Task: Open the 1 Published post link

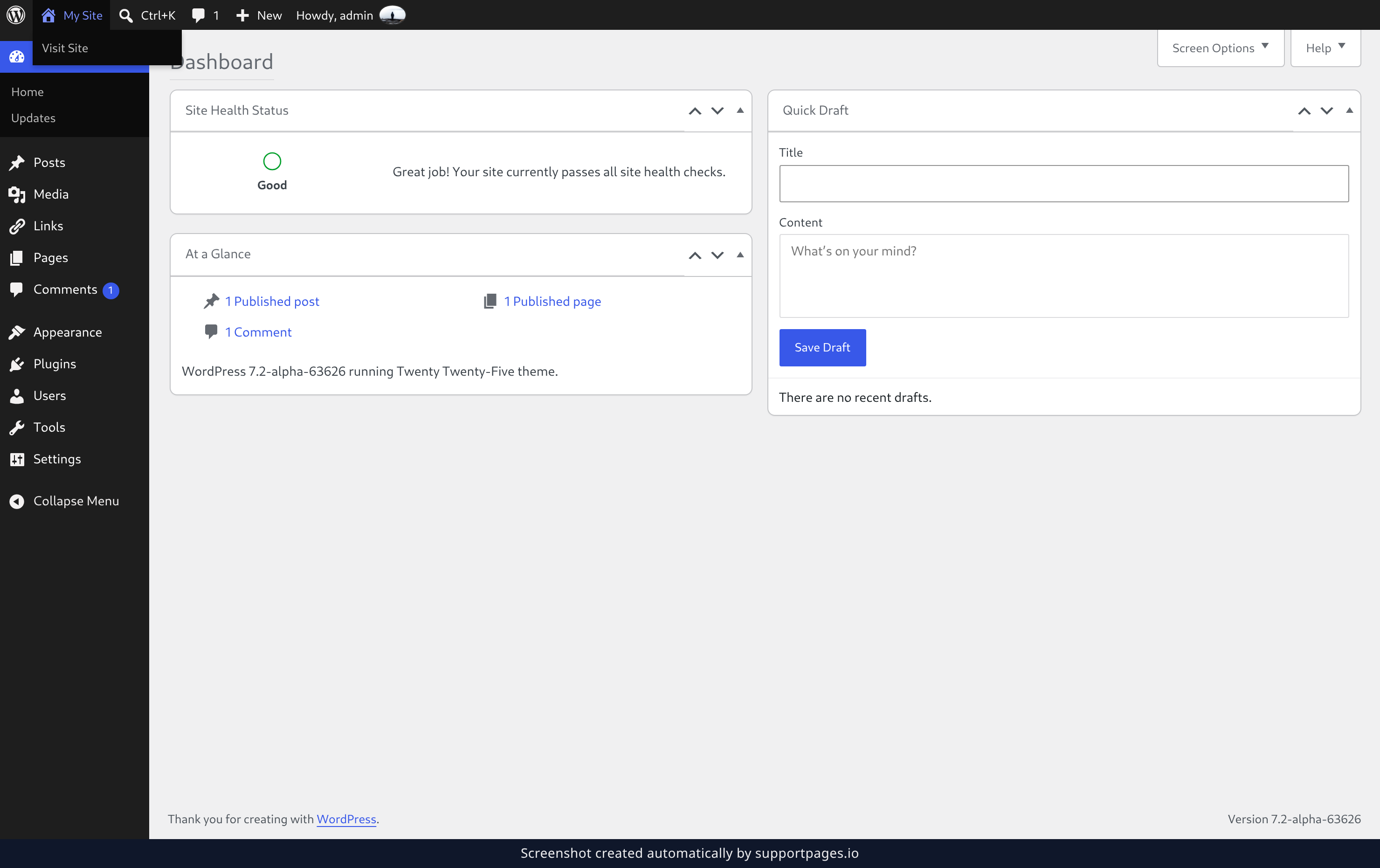Action: click(x=272, y=301)
